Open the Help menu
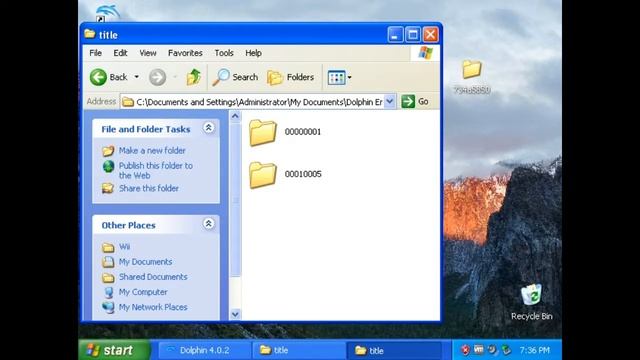This screenshot has height=360, width=640. click(x=253, y=53)
